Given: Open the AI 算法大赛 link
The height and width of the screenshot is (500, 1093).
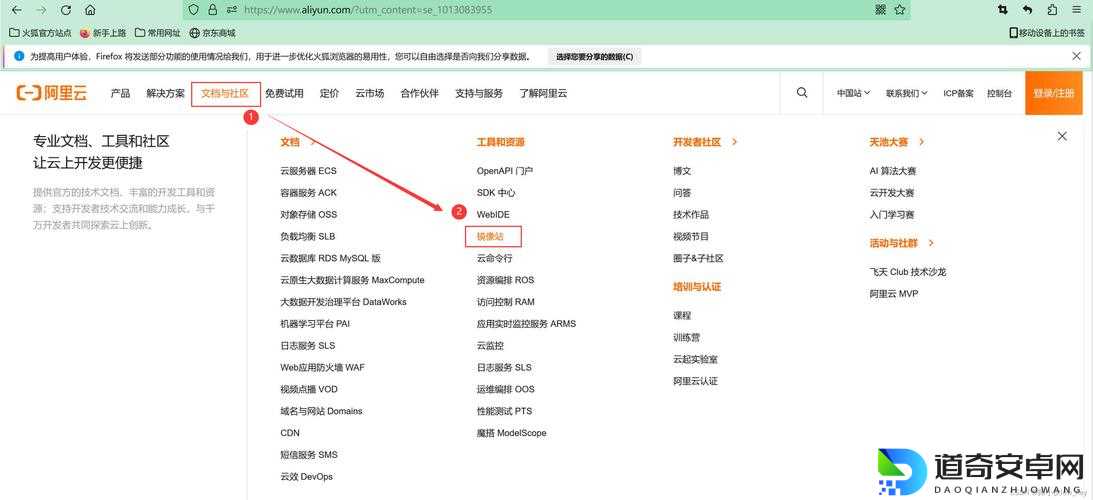Looking at the screenshot, I should (x=893, y=171).
